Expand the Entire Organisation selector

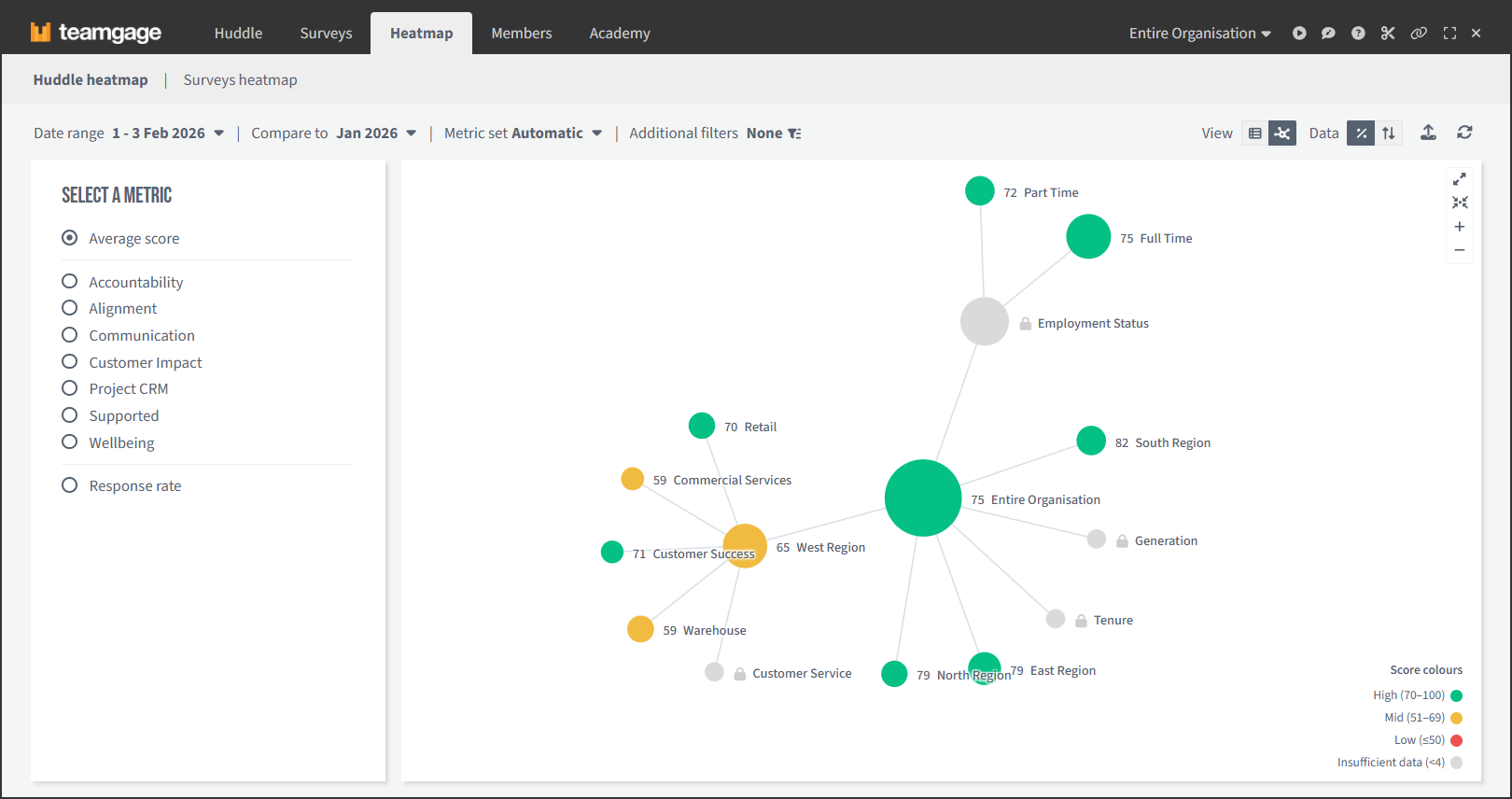tap(1199, 34)
